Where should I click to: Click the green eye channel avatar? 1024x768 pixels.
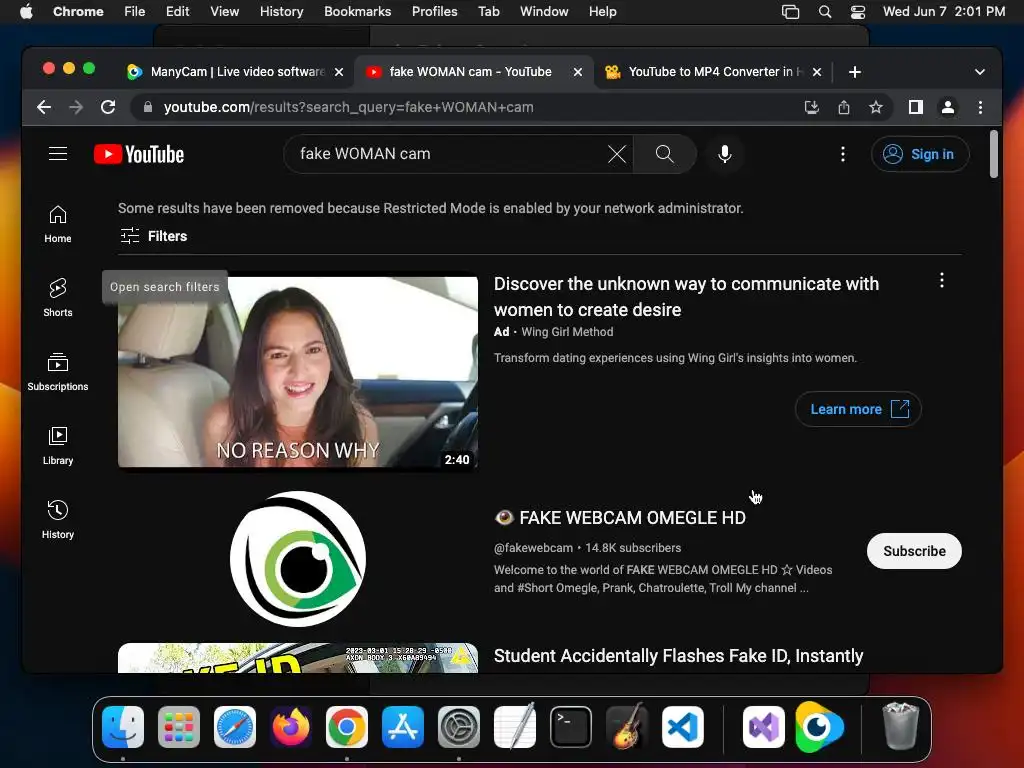[298, 558]
